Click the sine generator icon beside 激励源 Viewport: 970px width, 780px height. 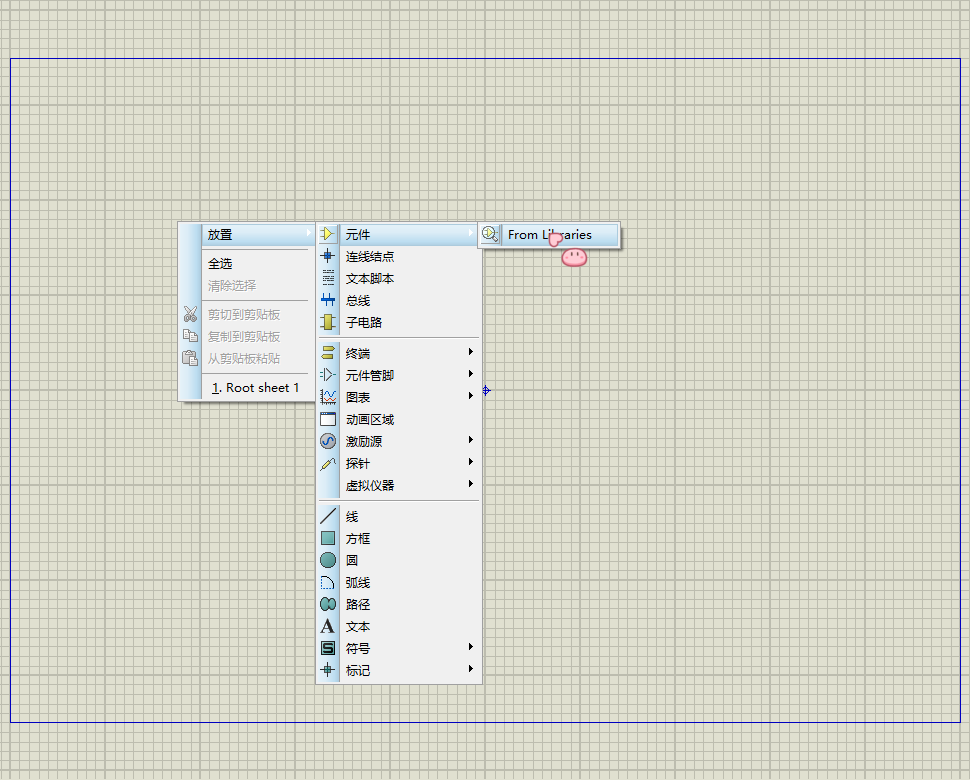(x=327, y=441)
